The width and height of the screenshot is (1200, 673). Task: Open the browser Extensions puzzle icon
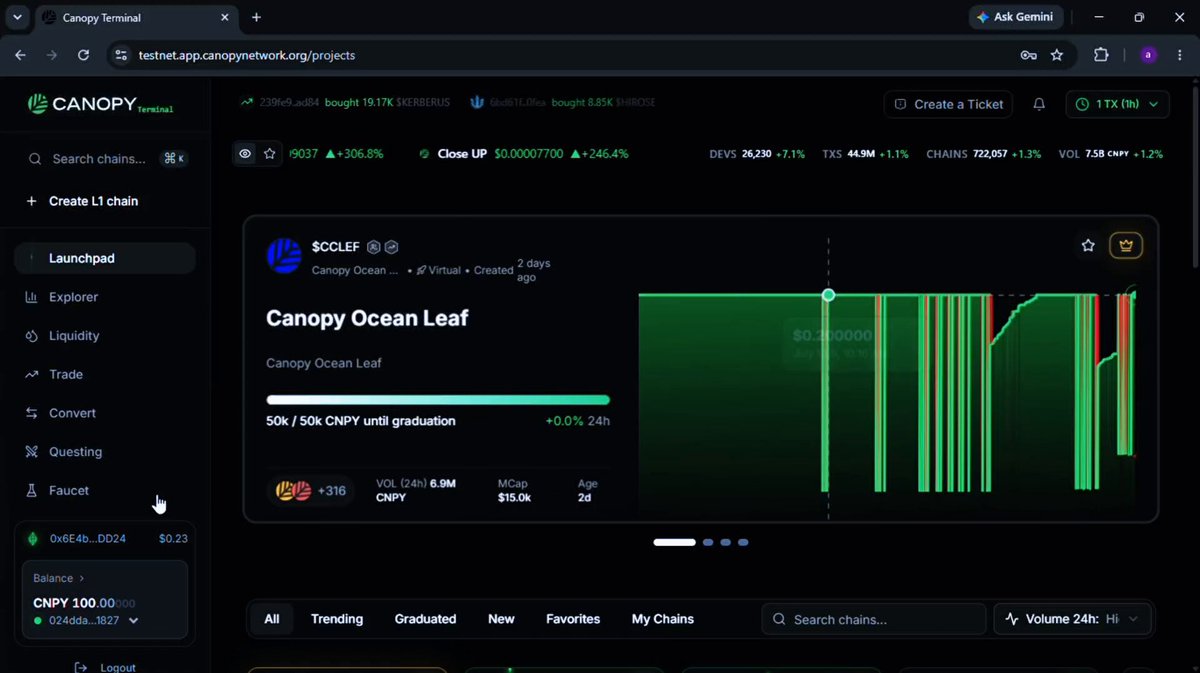pos(1101,55)
